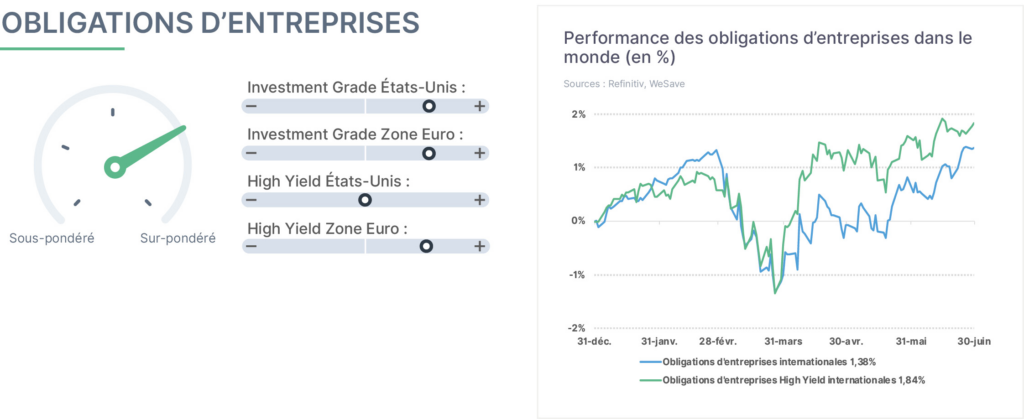Click the Sur-pondéré gauge label
Screen dimensions: 1024x419
pos(178,238)
